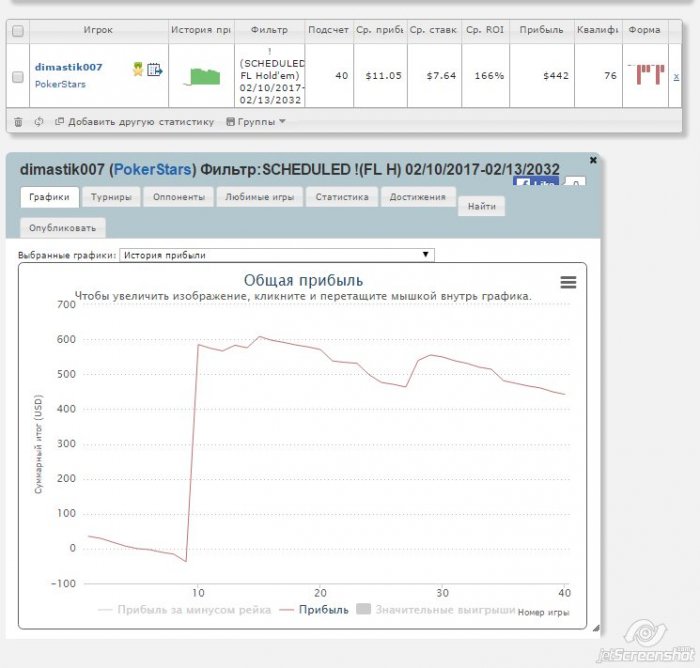Open the dimastik007 player link
The image size is (700, 668).
68,67
